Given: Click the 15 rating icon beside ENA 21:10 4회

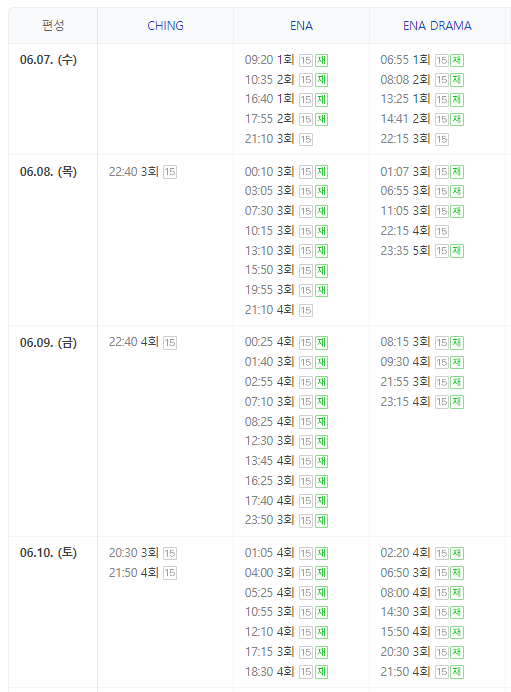Looking at the screenshot, I should (x=306, y=310).
